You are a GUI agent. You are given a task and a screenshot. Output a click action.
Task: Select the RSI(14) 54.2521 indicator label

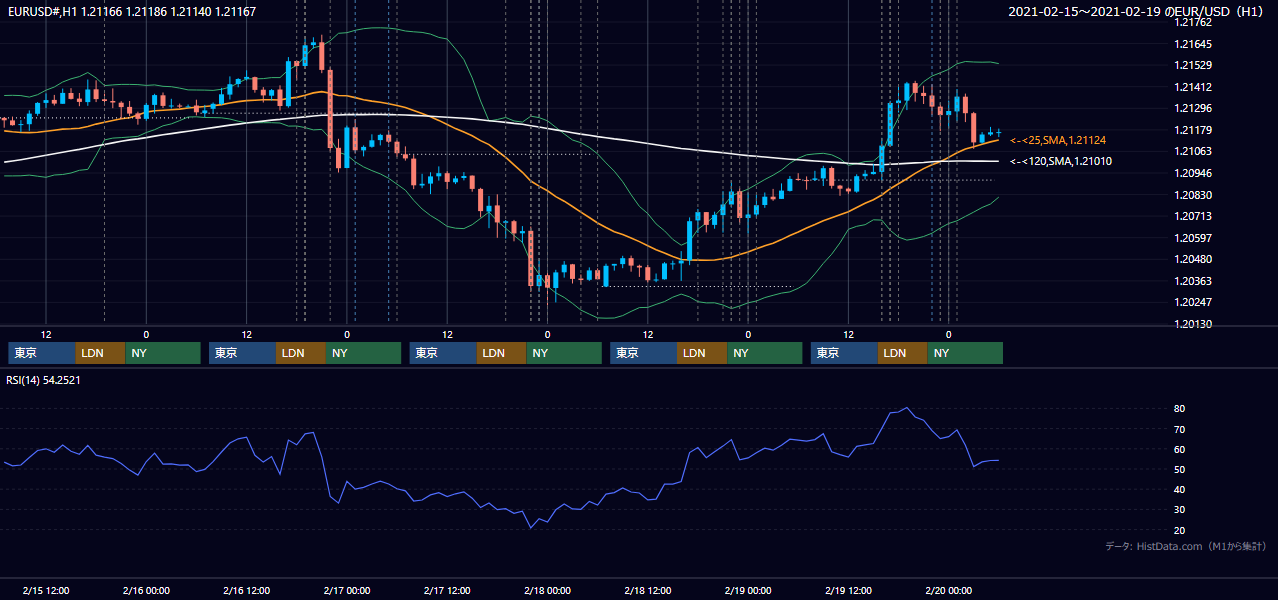(x=44, y=380)
